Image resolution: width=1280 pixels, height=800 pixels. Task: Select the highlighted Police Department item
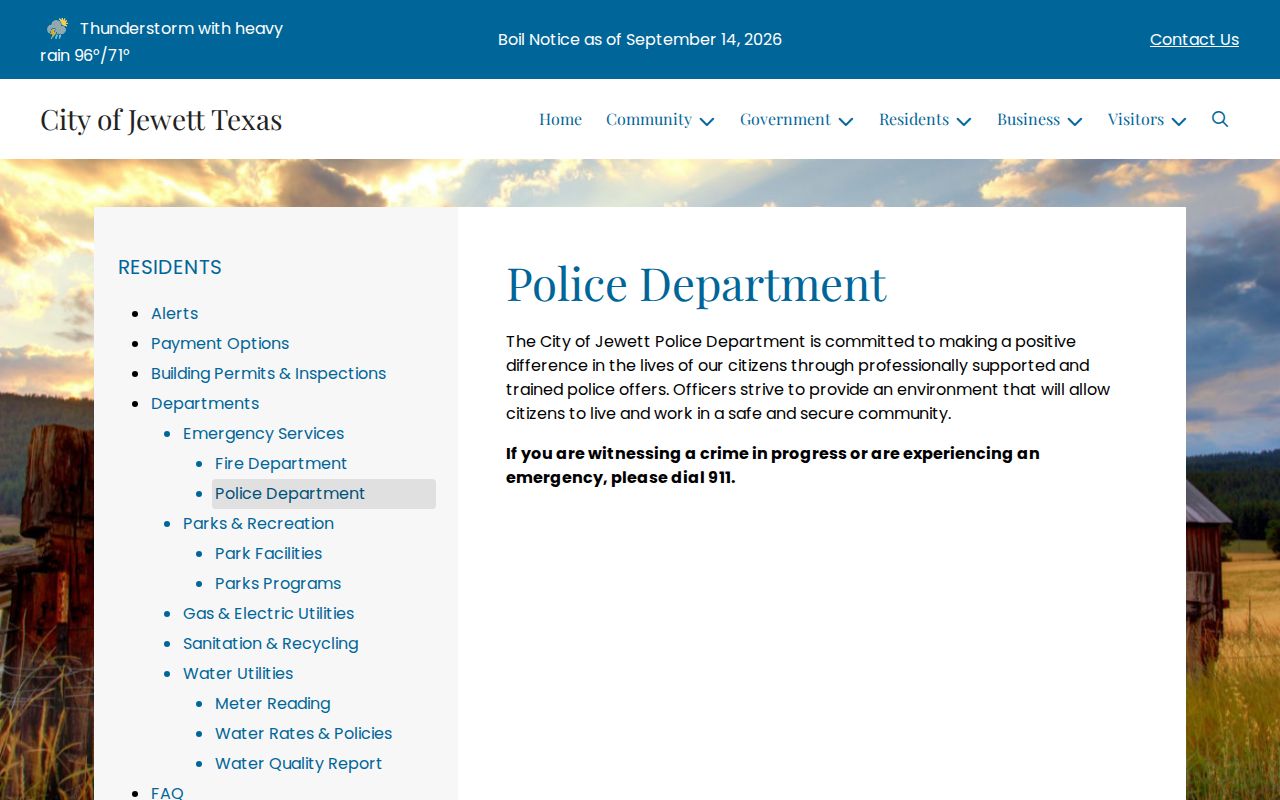click(324, 494)
